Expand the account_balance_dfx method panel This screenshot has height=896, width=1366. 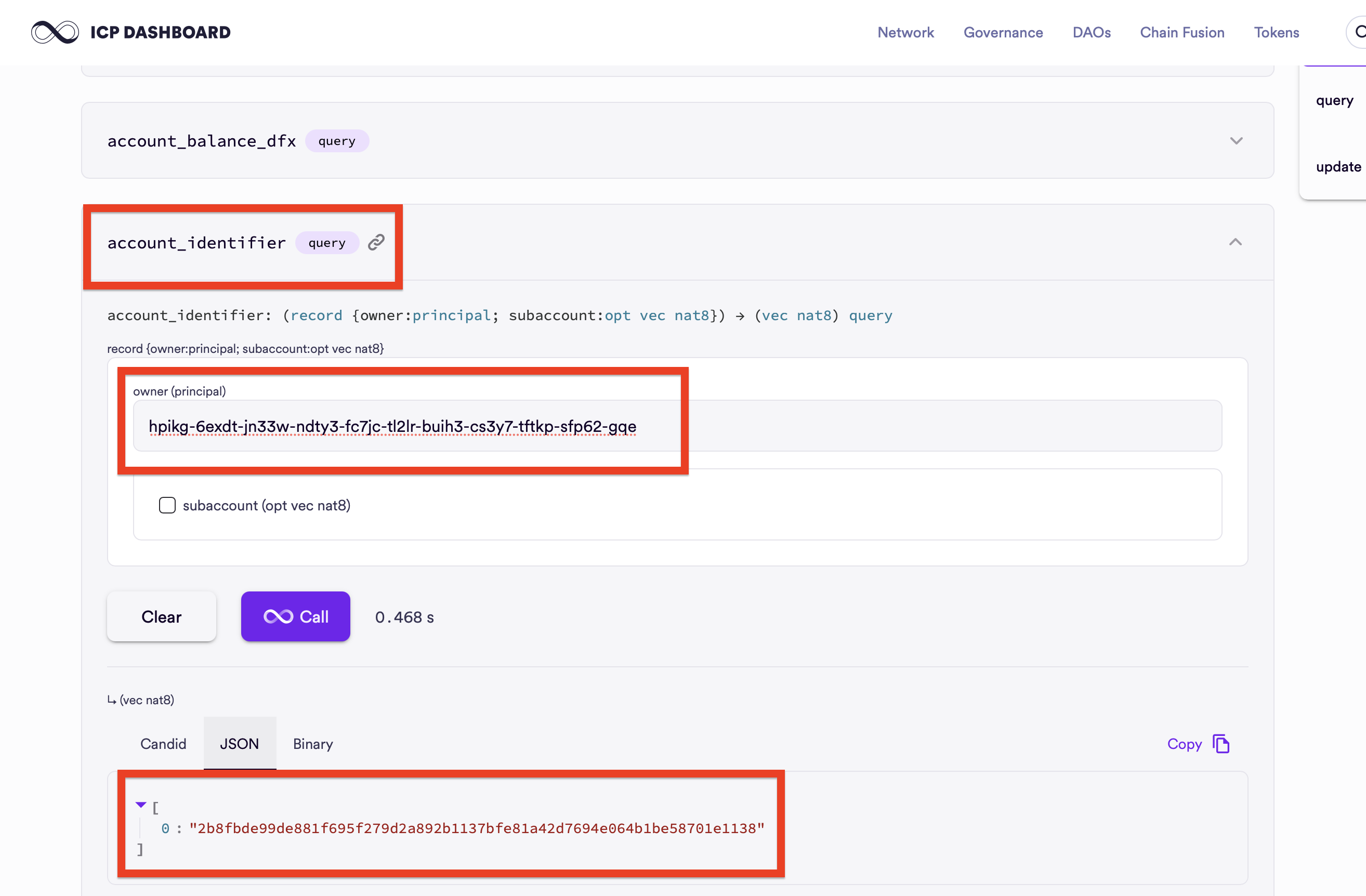[x=1236, y=141]
